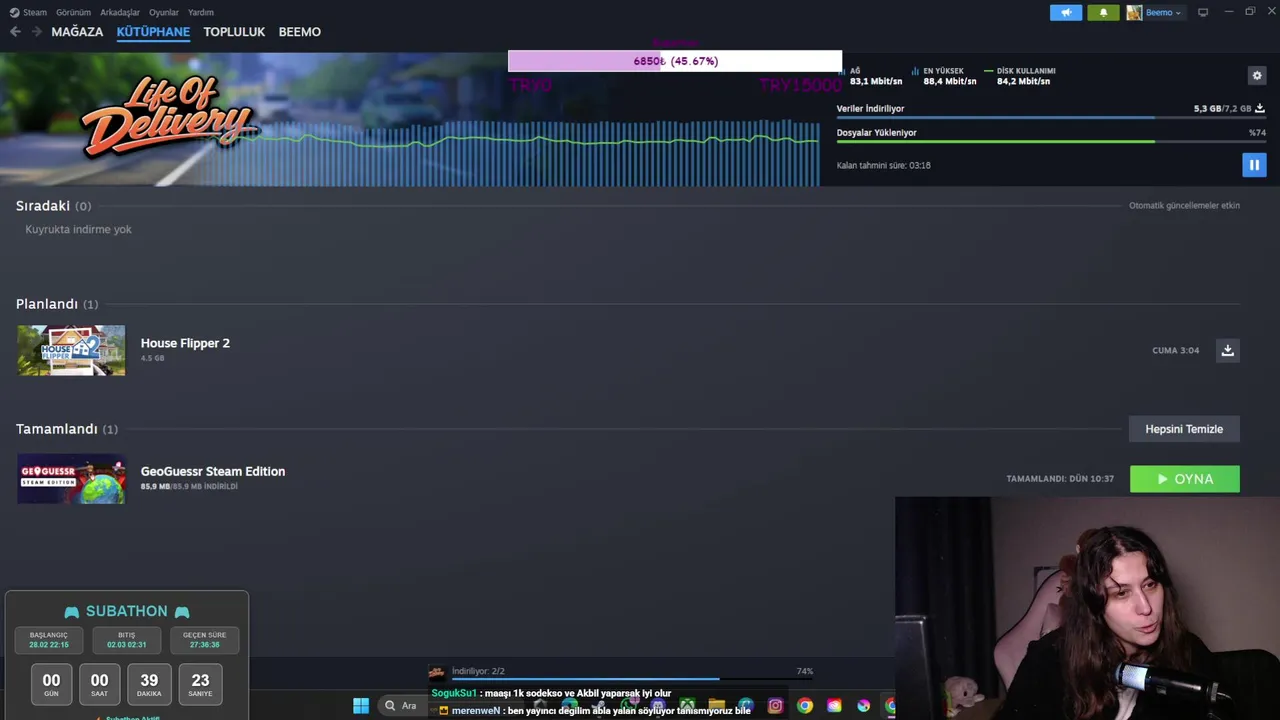
Task: Pause the Life Of Delivery download
Action: point(1254,165)
